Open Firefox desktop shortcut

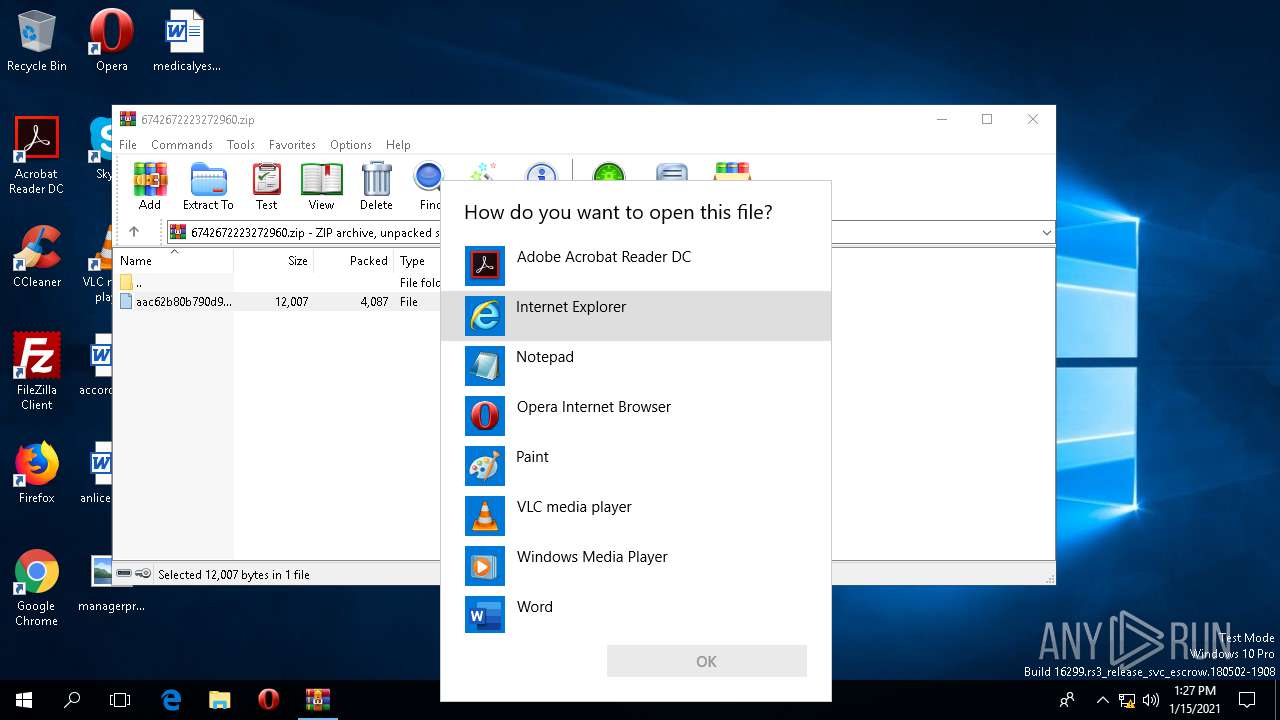[x=37, y=473]
